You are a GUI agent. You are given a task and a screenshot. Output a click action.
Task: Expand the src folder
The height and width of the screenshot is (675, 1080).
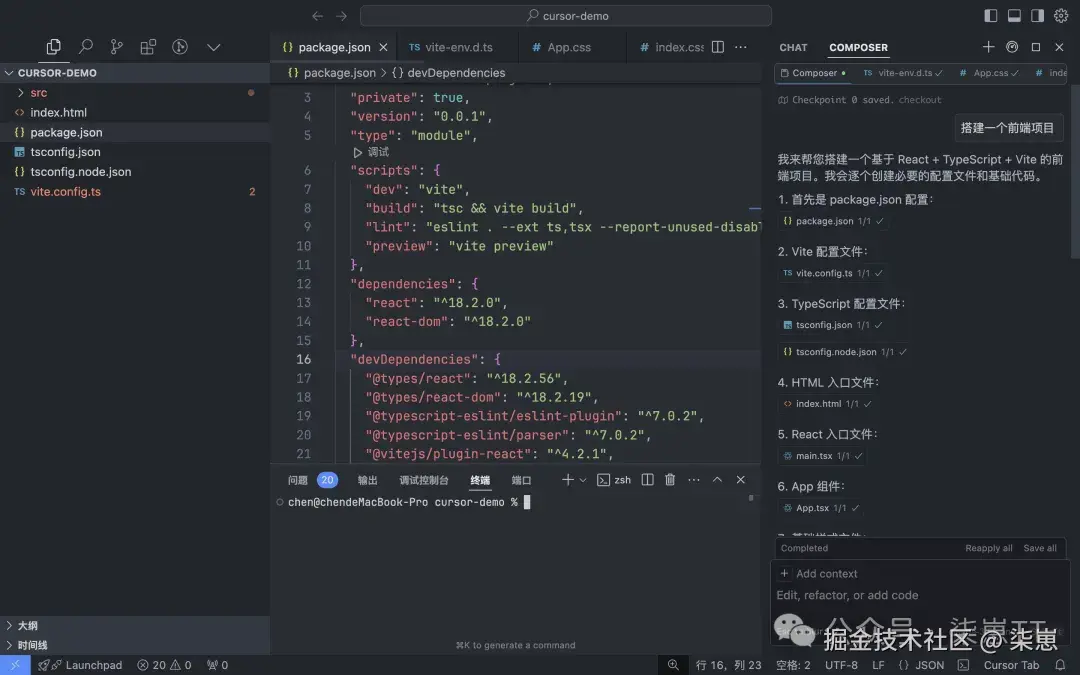point(134,92)
